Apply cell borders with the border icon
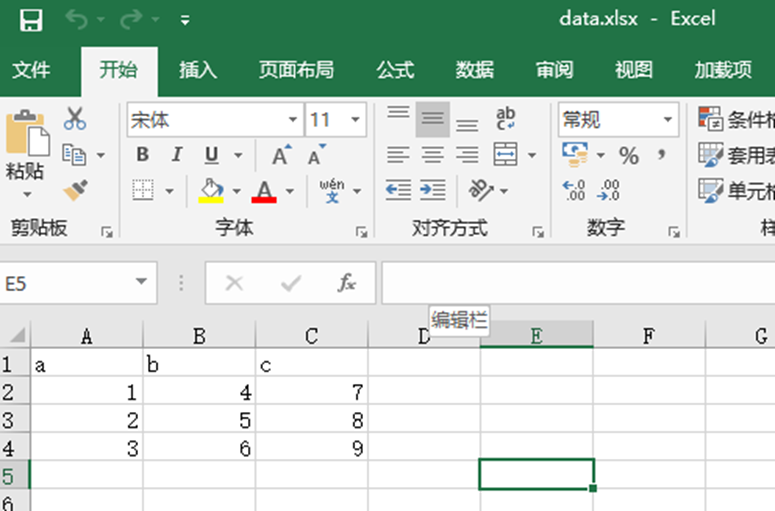This screenshot has height=511, width=775. click(x=143, y=190)
